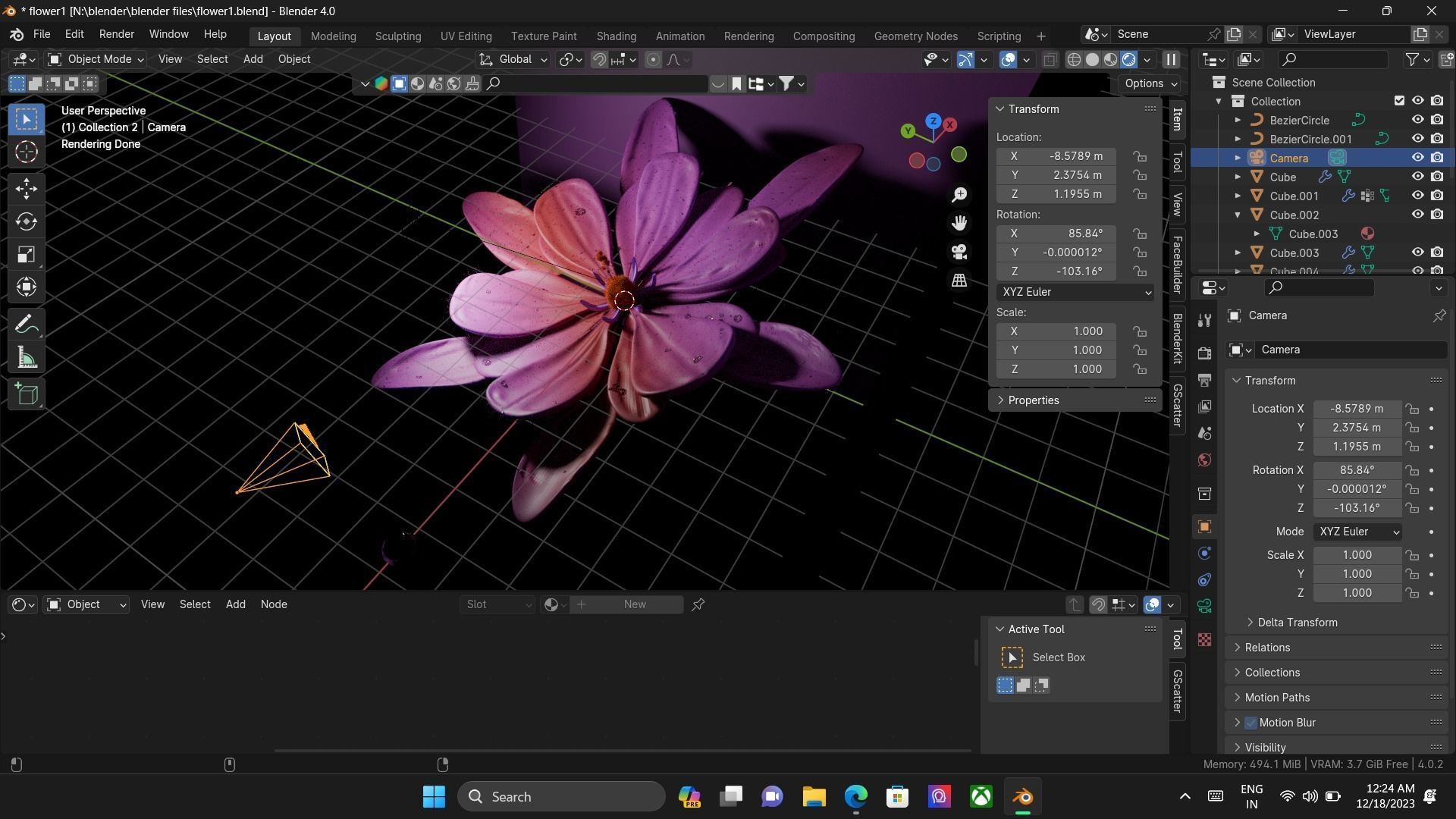
Task: Toggle X-ray mode button
Action: 1050,60
